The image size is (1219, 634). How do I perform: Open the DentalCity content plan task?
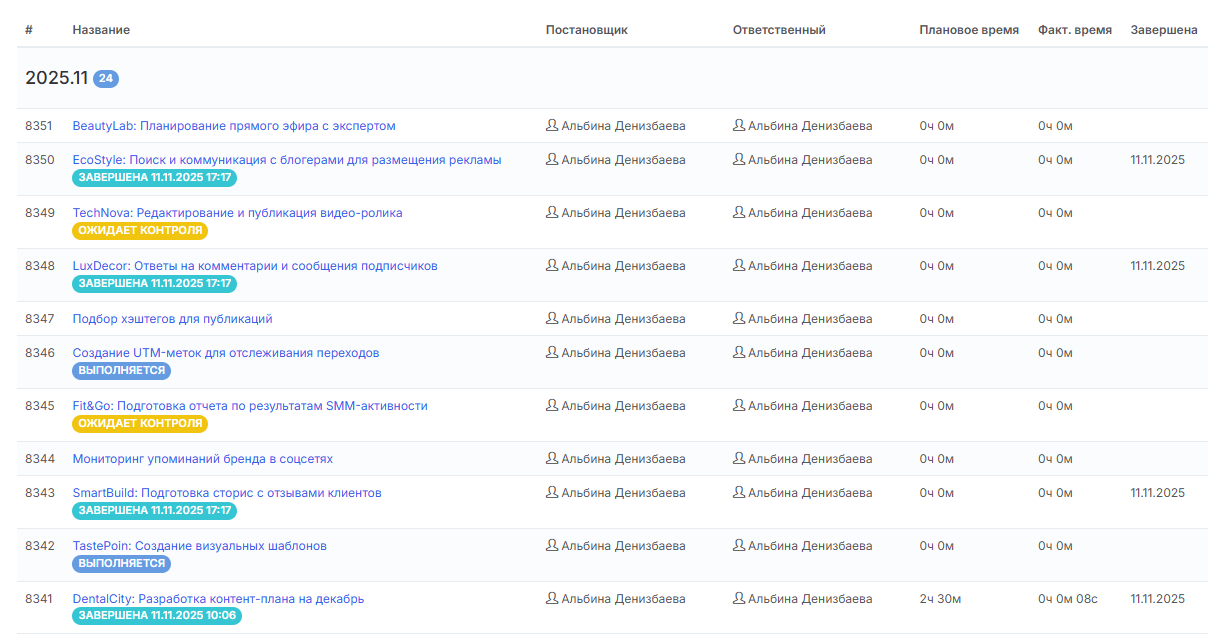pos(218,599)
